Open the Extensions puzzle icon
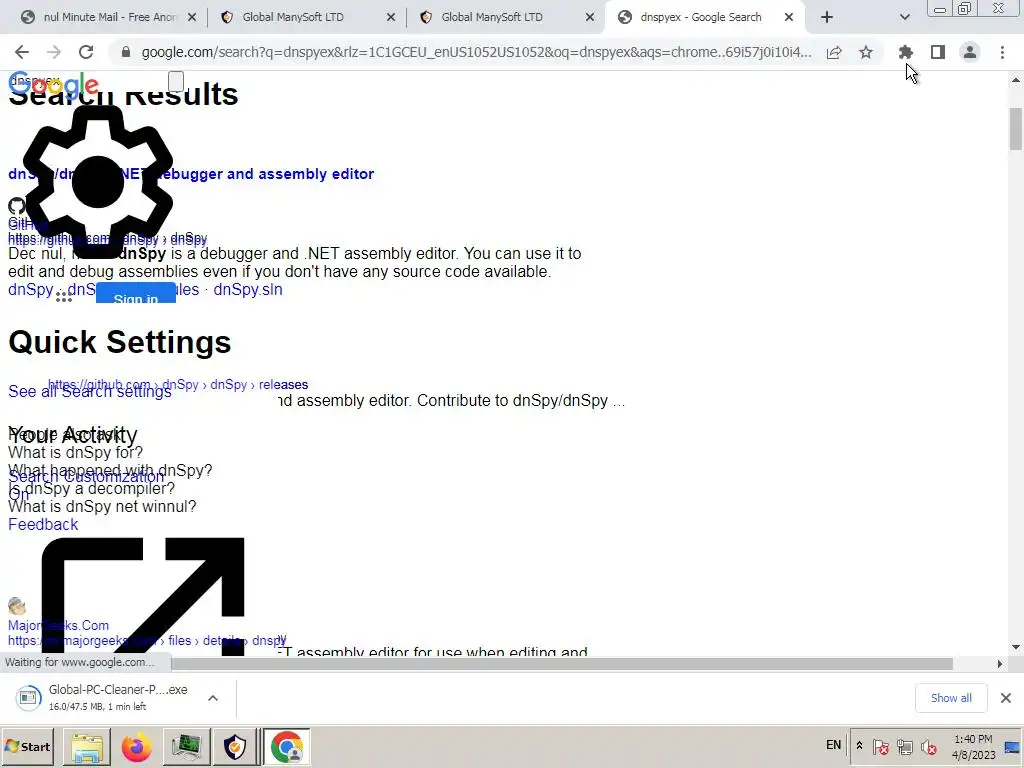Image resolution: width=1024 pixels, height=768 pixels. [905, 52]
